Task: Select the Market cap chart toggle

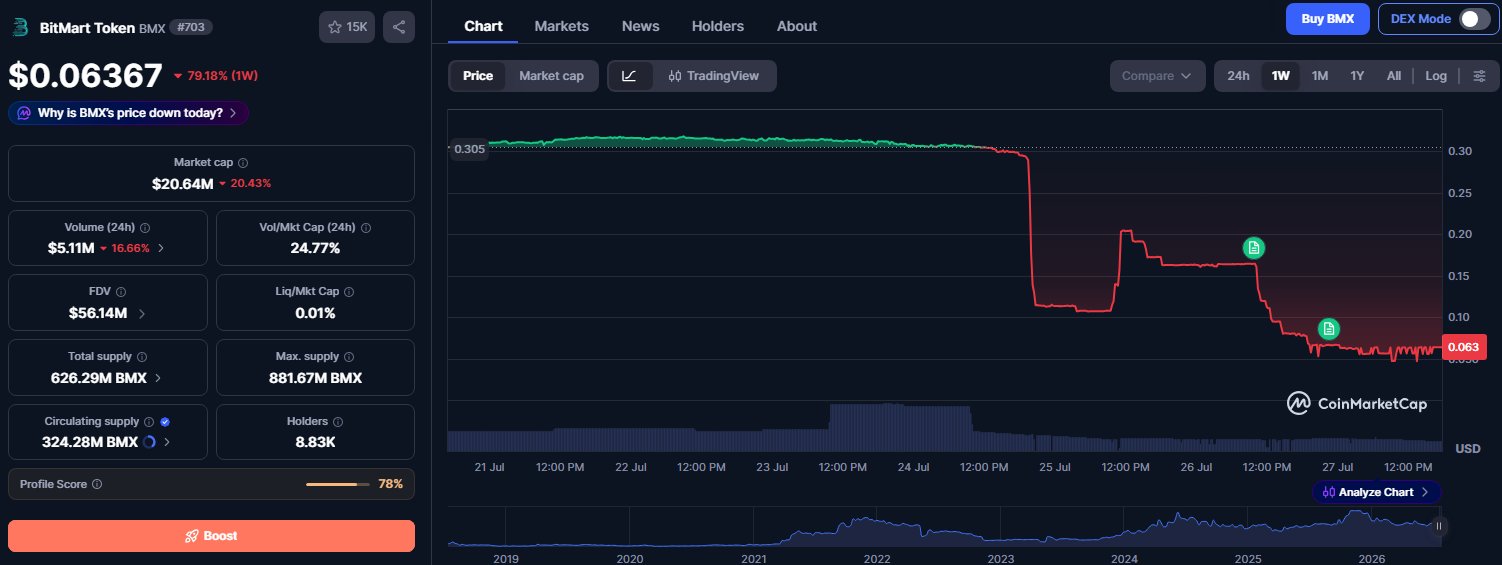Action: 551,76
